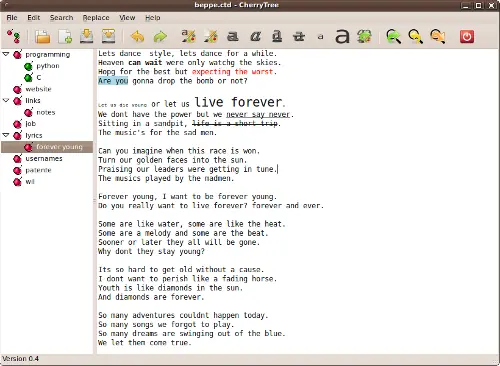Viewport: 500px width, 366px height.
Task: Select the patente node
Action: click(x=38, y=170)
